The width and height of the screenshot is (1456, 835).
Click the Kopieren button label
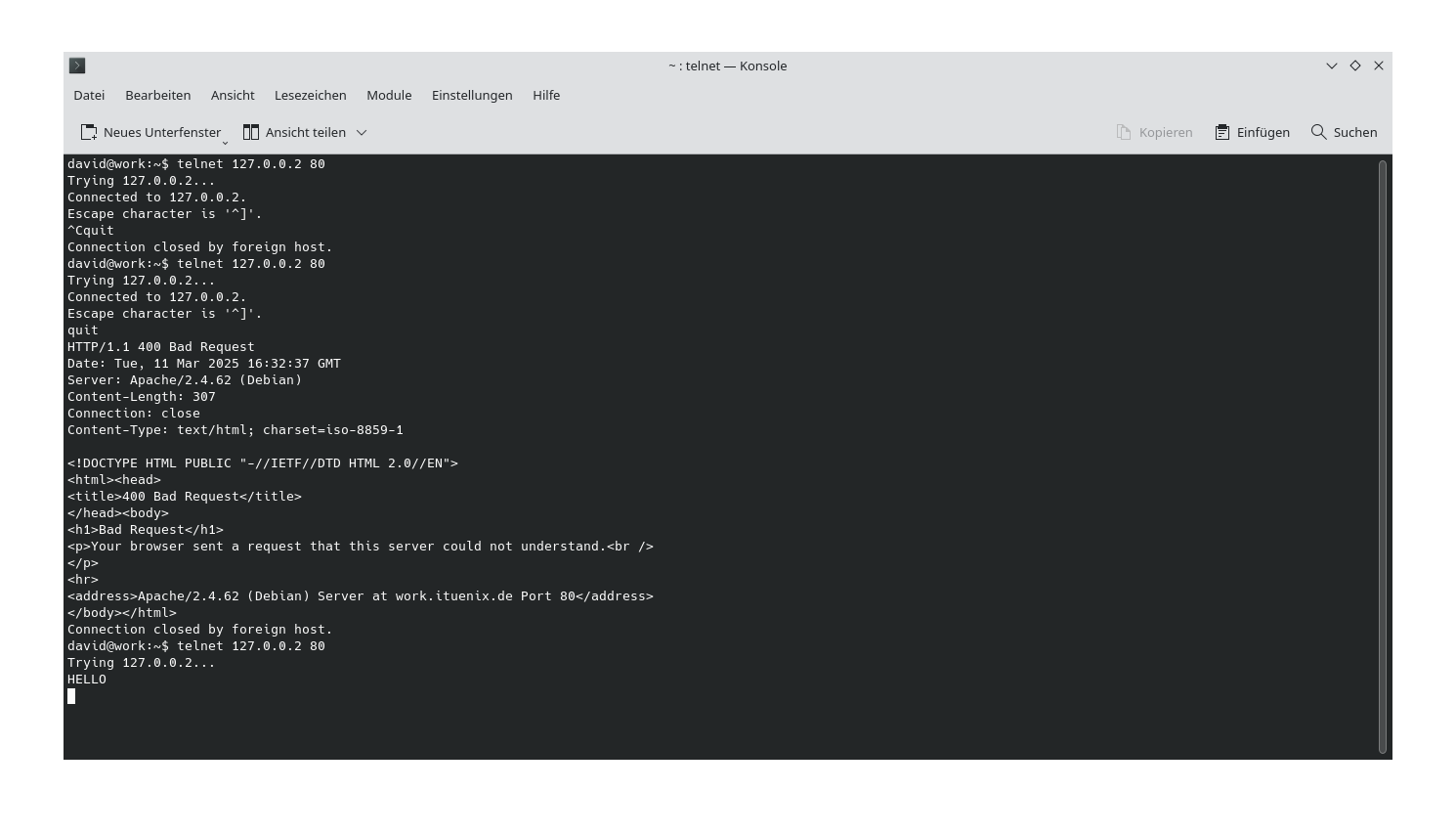coord(1166,132)
